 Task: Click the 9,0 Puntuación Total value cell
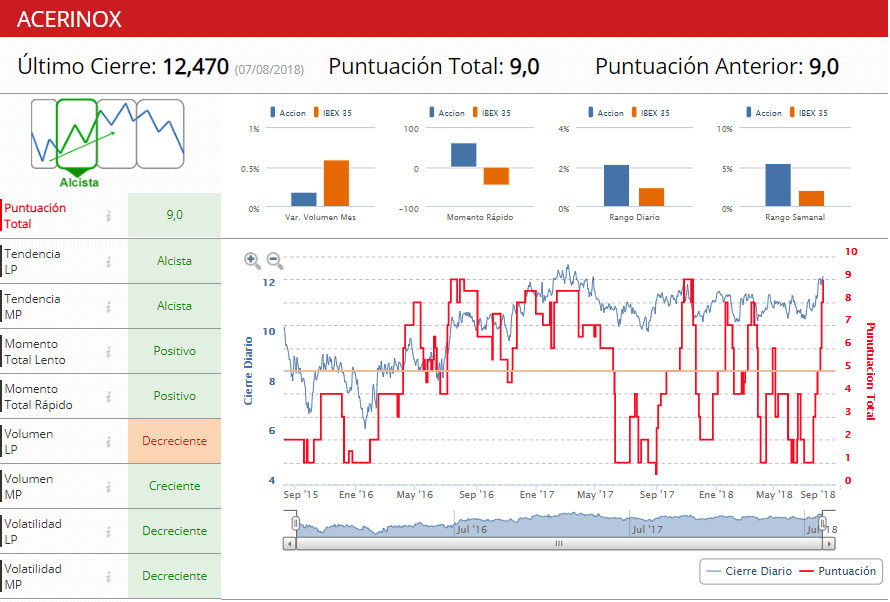tap(174, 215)
